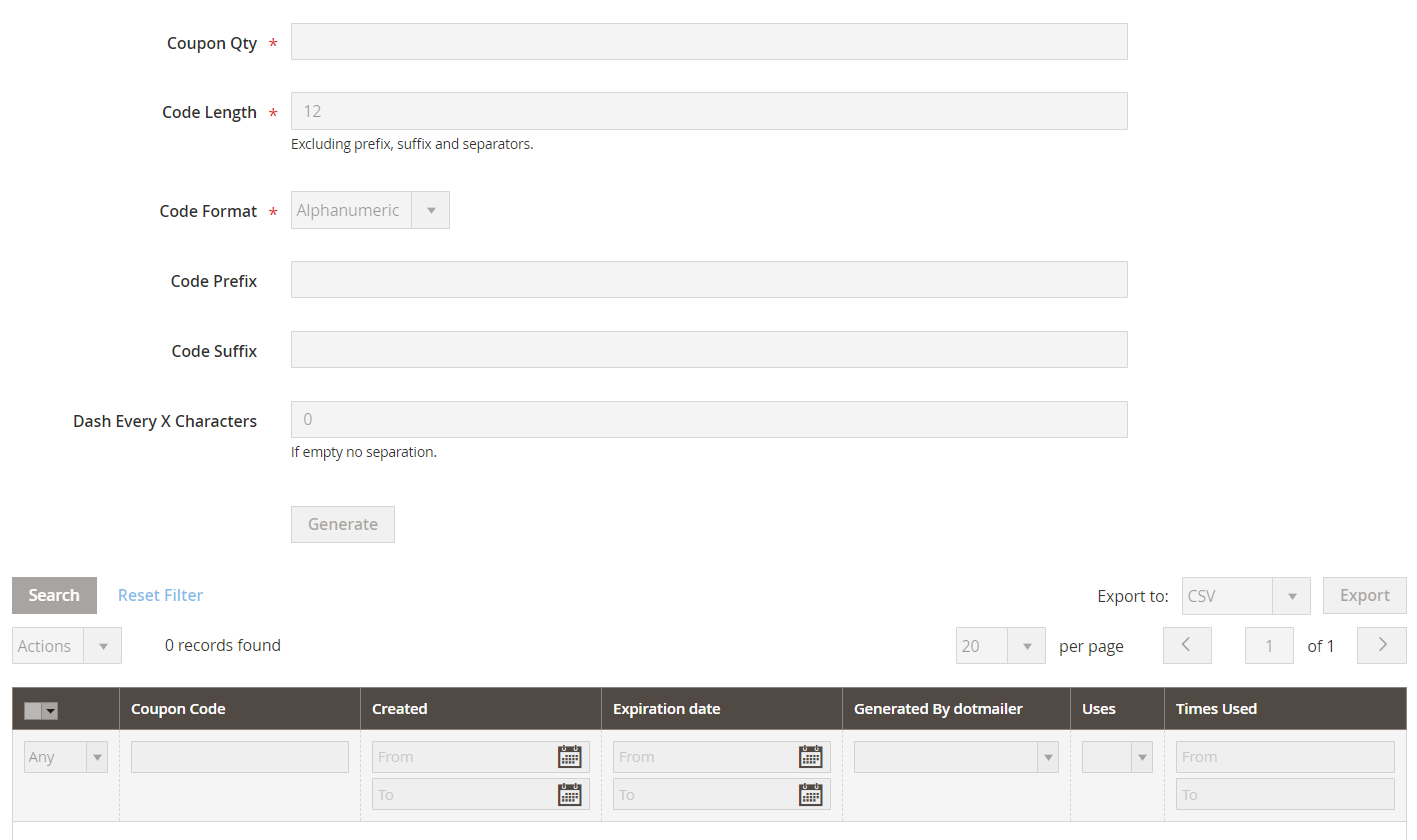Focus the Code Suffix field
The height and width of the screenshot is (840, 1417).
click(x=709, y=350)
